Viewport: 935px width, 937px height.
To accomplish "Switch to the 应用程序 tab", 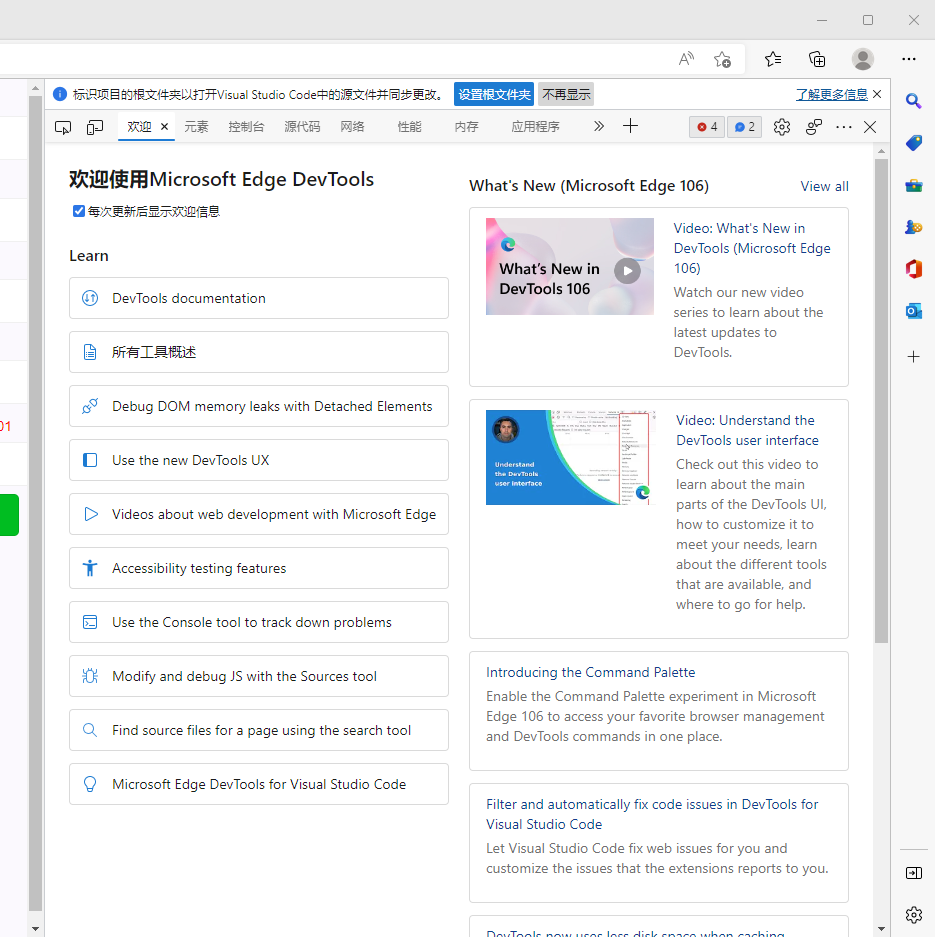I will (535, 127).
